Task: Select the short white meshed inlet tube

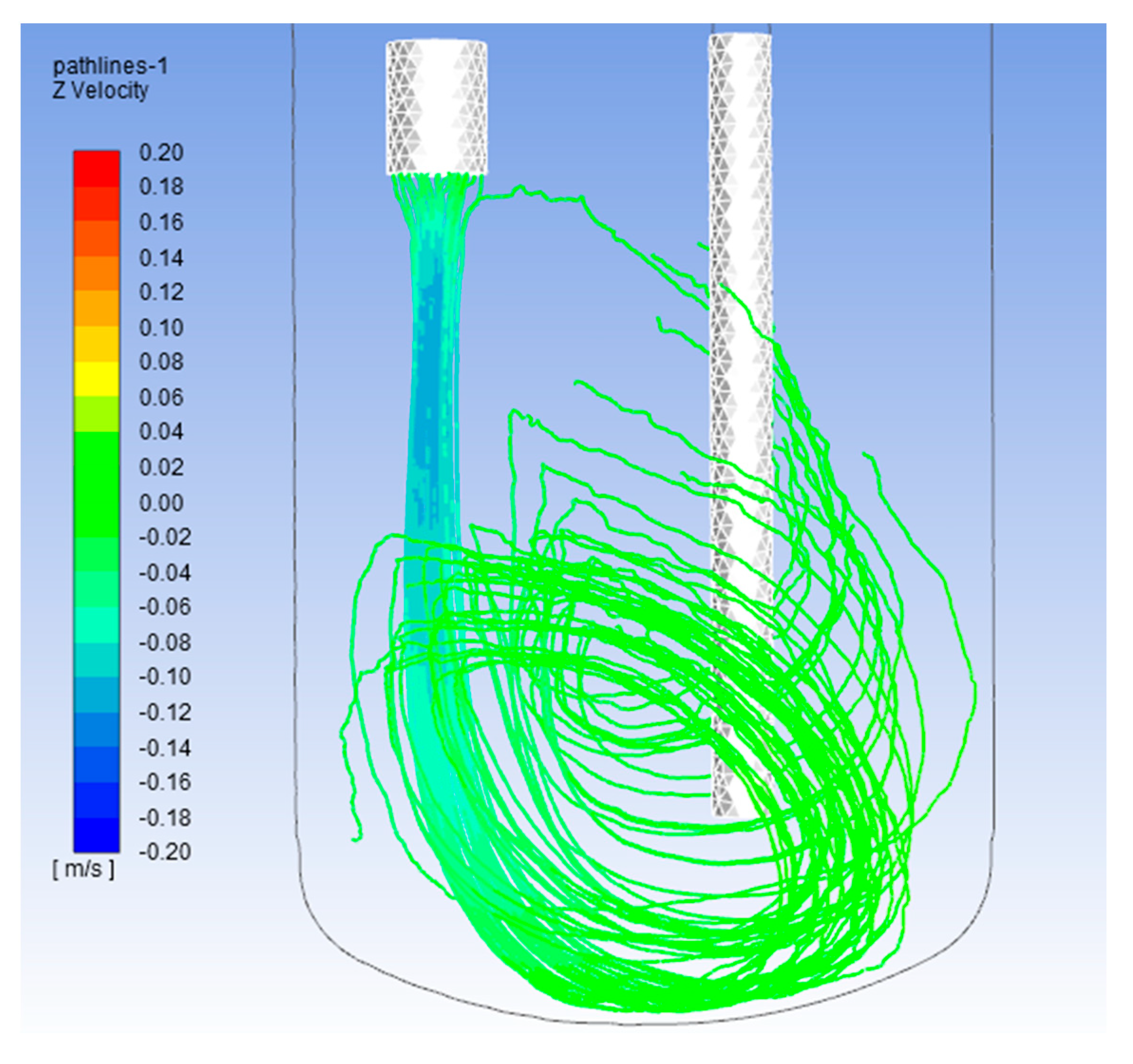Action: point(436,107)
